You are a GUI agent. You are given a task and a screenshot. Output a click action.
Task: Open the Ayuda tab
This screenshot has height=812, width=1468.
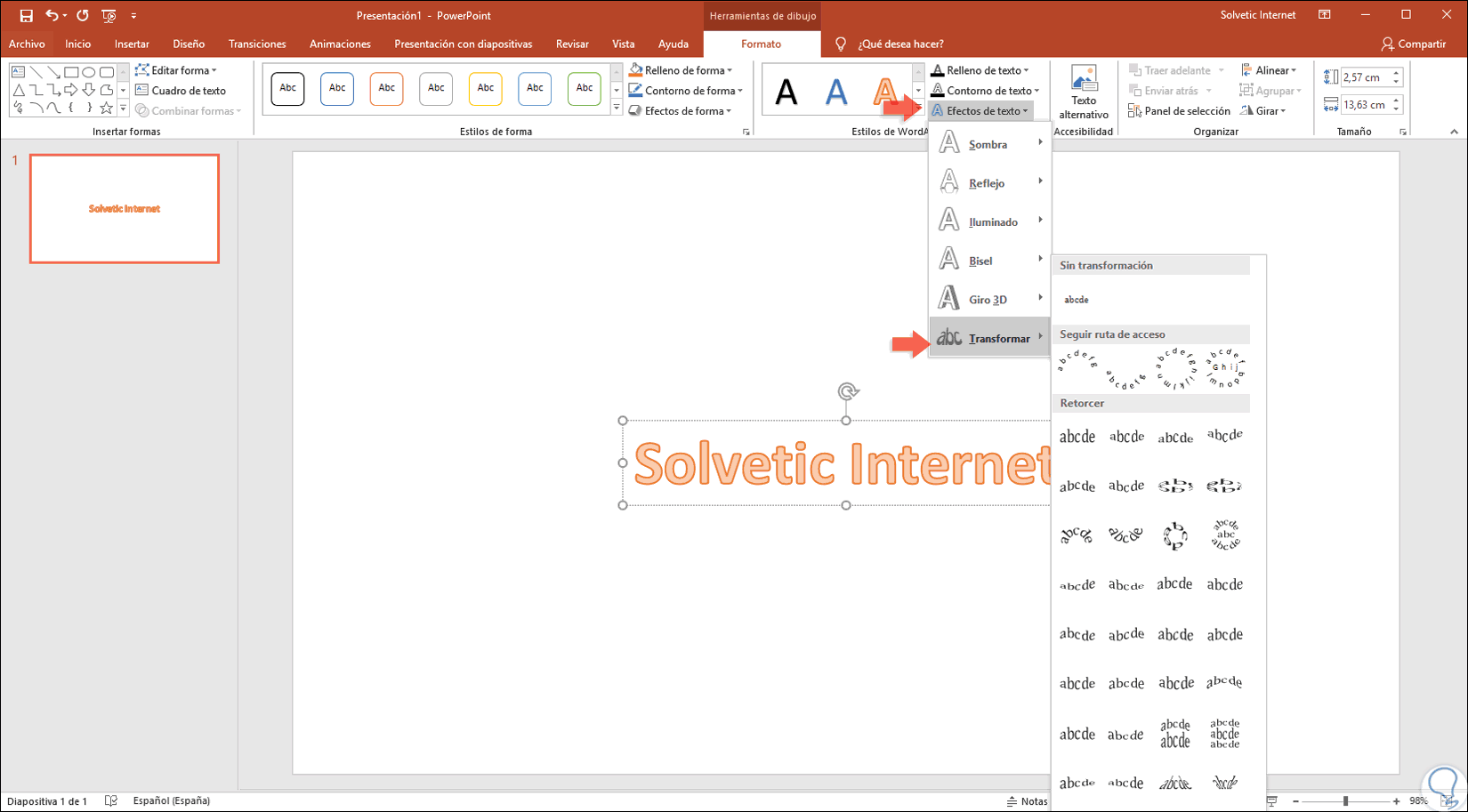(x=674, y=44)
